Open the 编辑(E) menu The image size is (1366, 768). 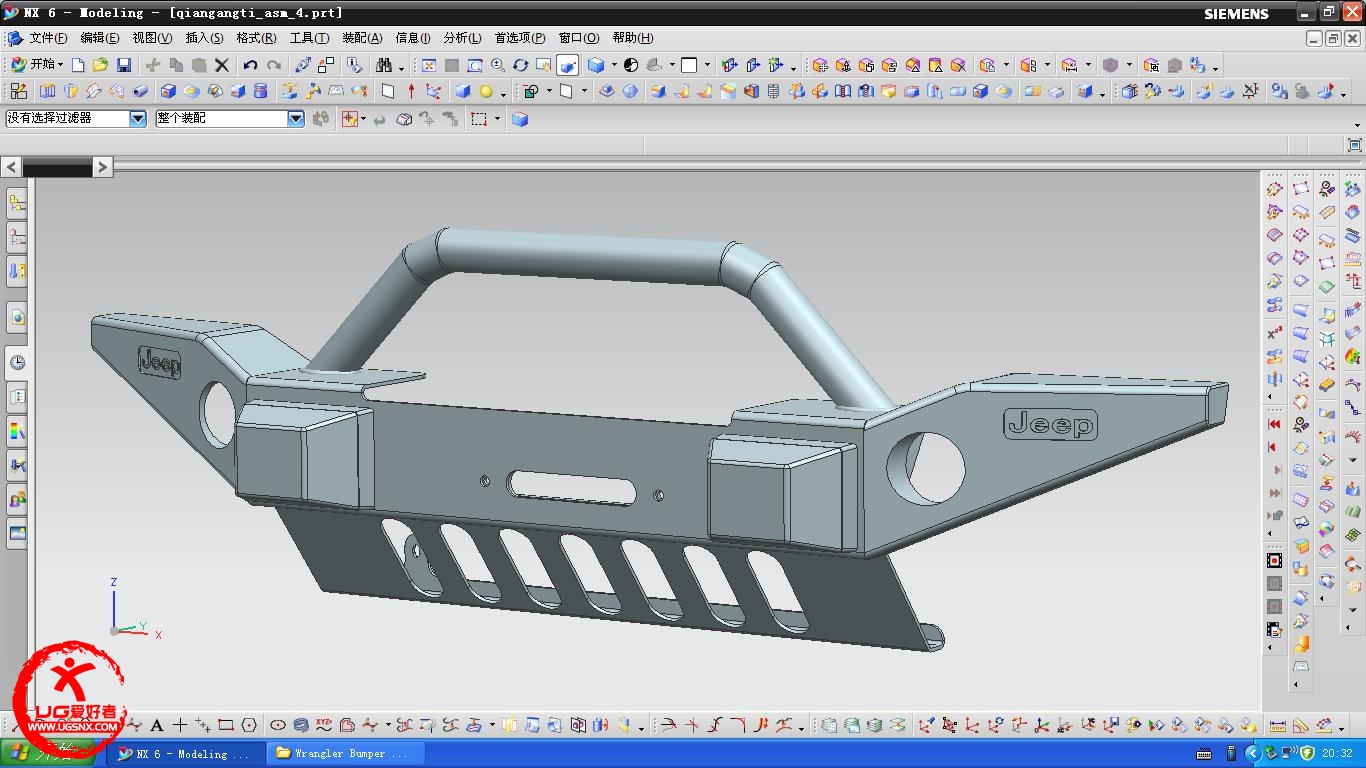click(x=100, y=38)
